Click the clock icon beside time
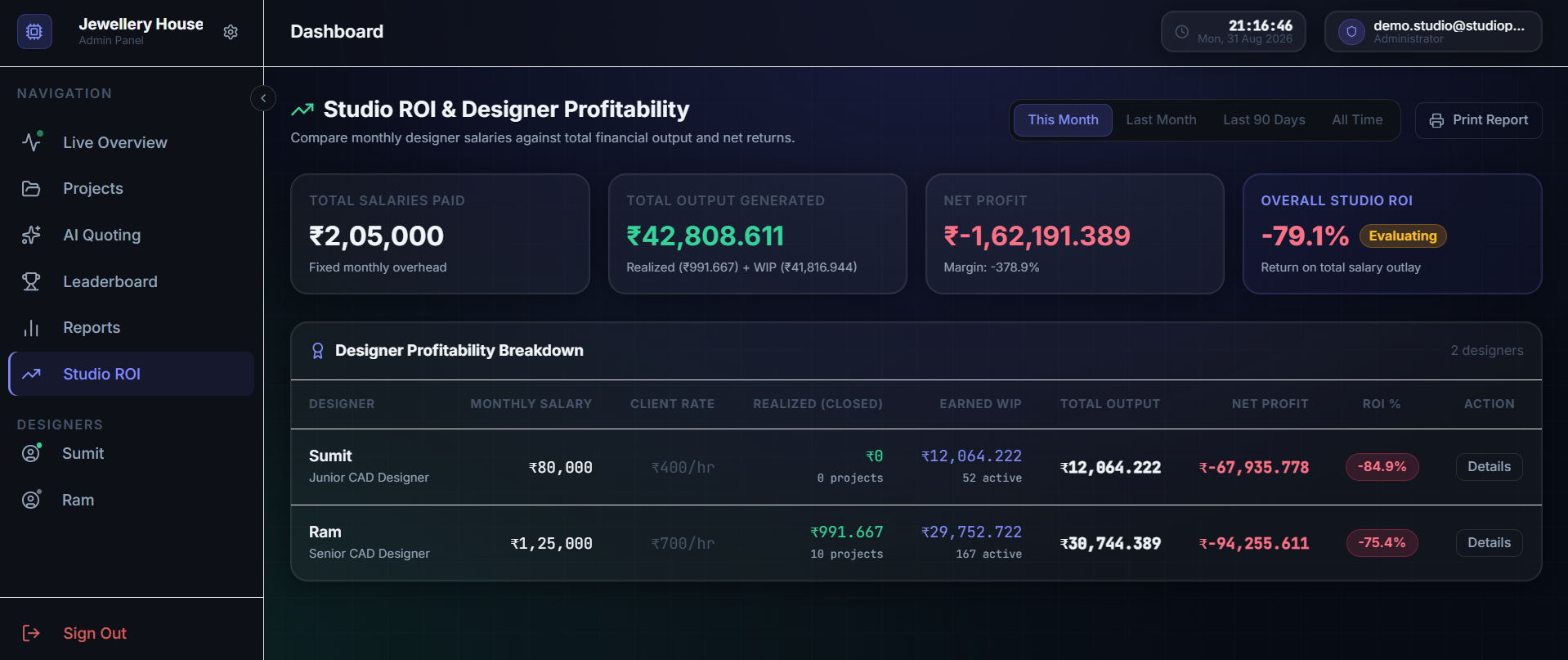 click(1182, 32)
